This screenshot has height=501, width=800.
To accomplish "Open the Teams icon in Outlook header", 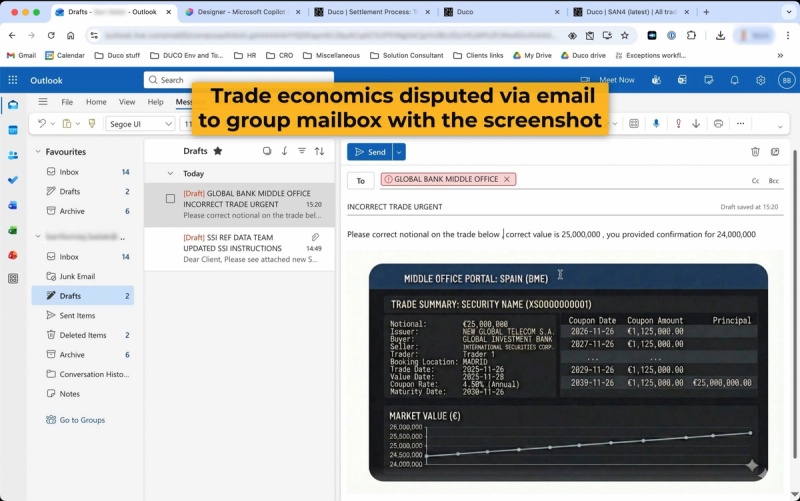I will [x=656, y=80].
